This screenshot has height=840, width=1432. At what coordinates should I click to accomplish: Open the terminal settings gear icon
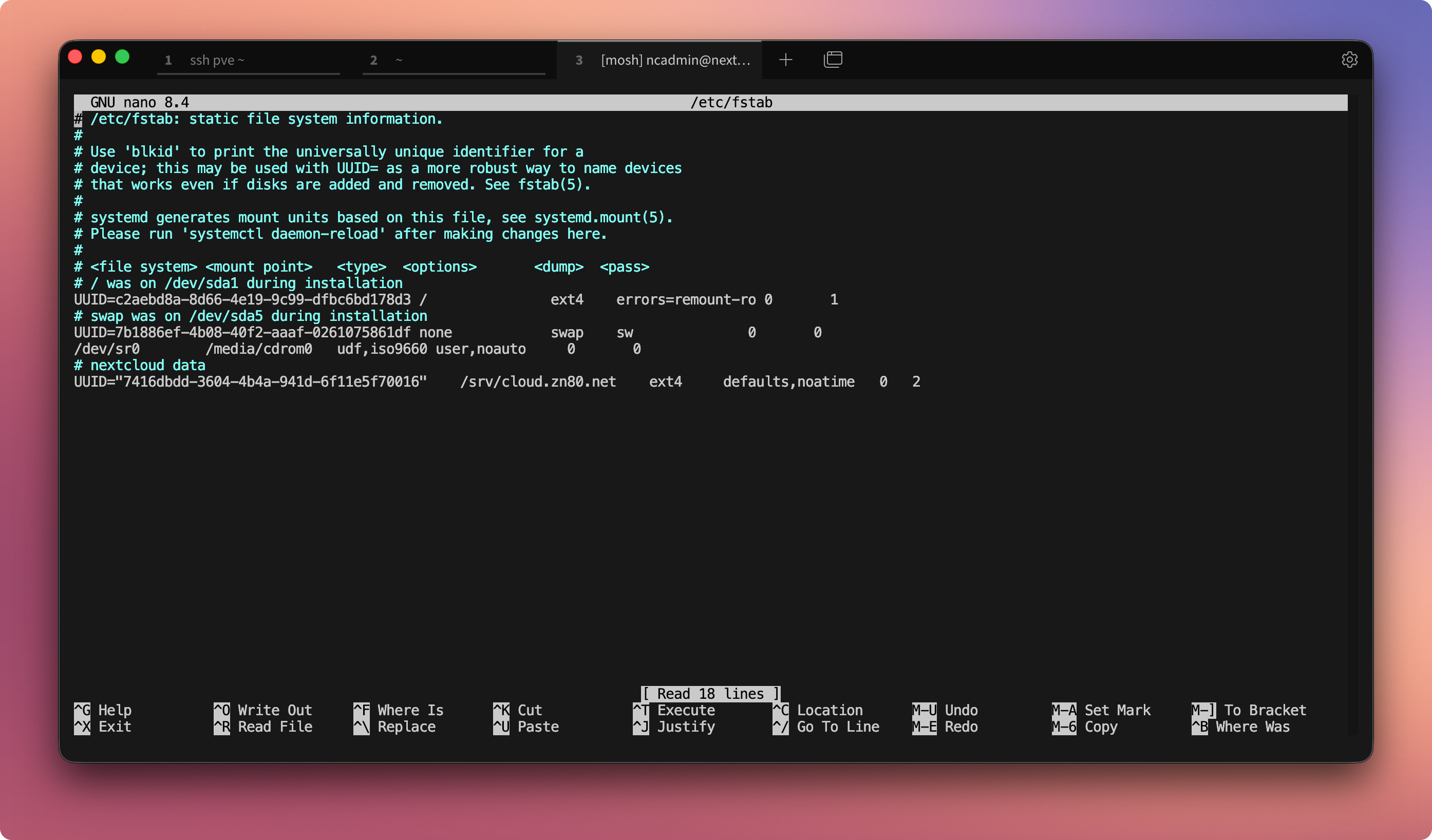(1349, 60)
